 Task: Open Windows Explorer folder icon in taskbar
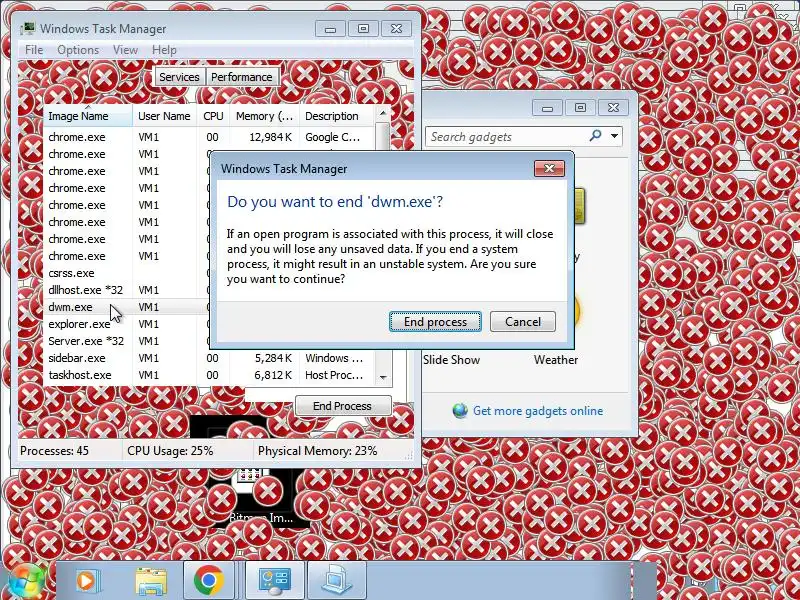click(151, 581)
